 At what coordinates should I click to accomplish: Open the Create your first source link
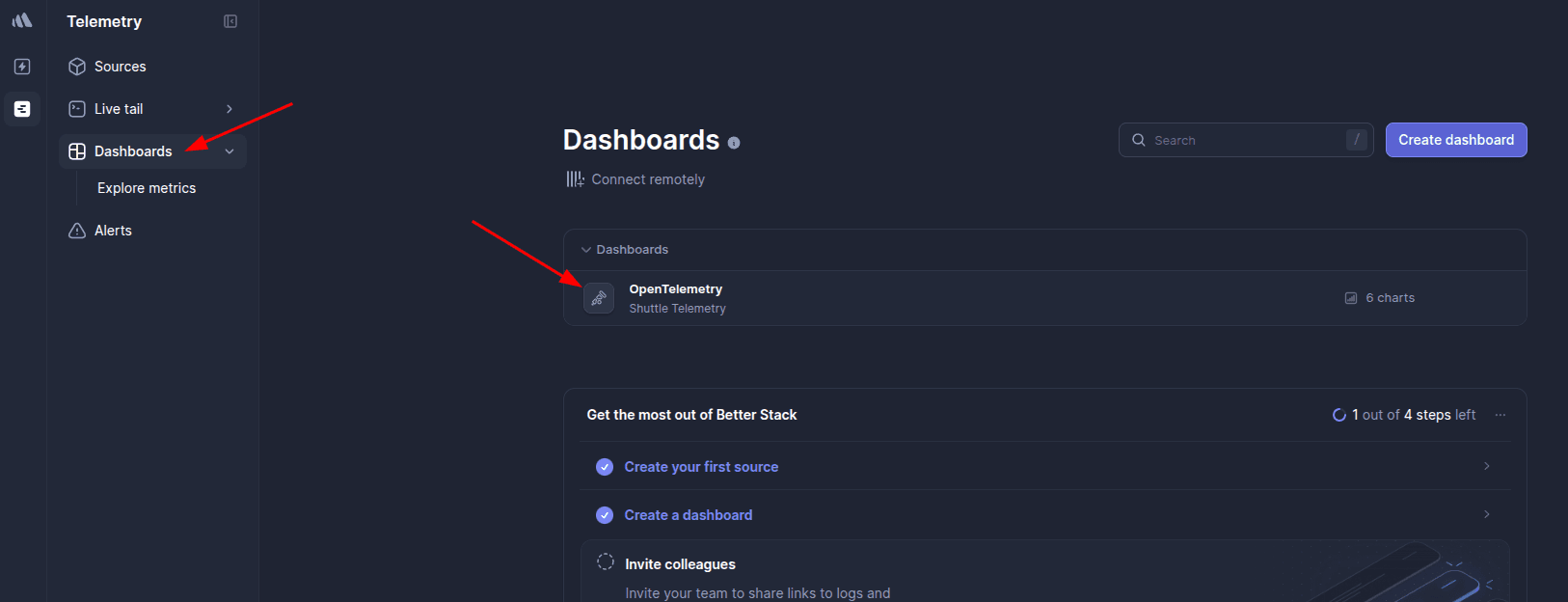click(x=701, y=467)
